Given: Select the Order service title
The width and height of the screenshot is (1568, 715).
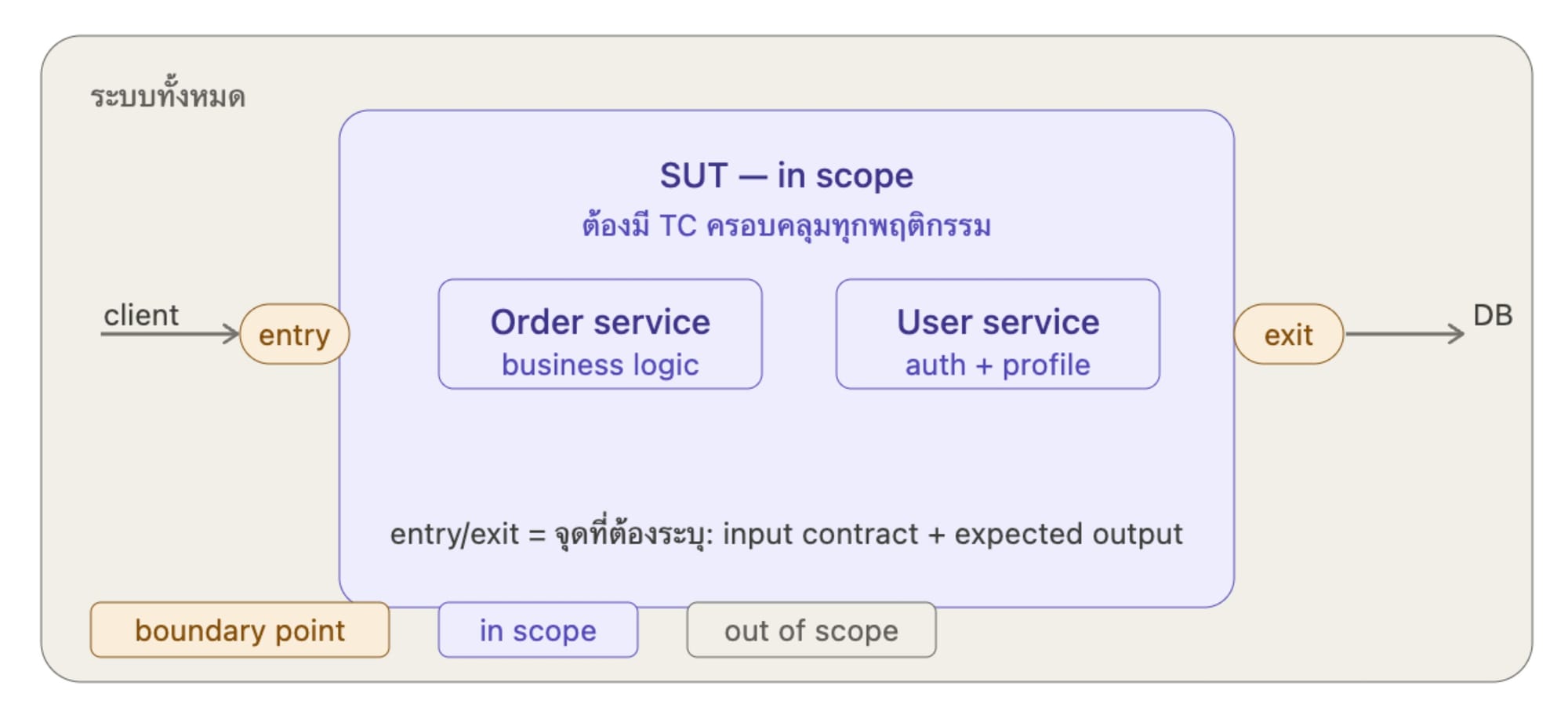Looking at the screenshot, I should coord(600,322).
